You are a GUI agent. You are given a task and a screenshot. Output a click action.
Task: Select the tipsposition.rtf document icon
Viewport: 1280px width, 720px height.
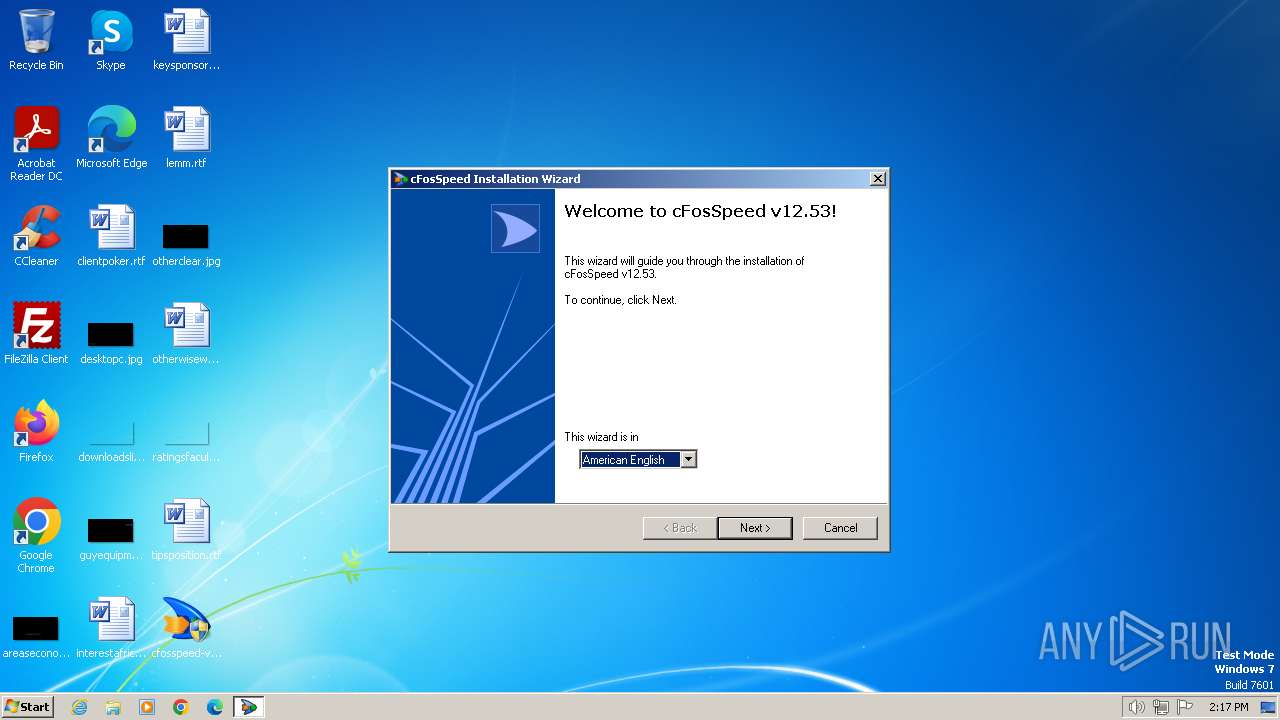coord(186,531)
